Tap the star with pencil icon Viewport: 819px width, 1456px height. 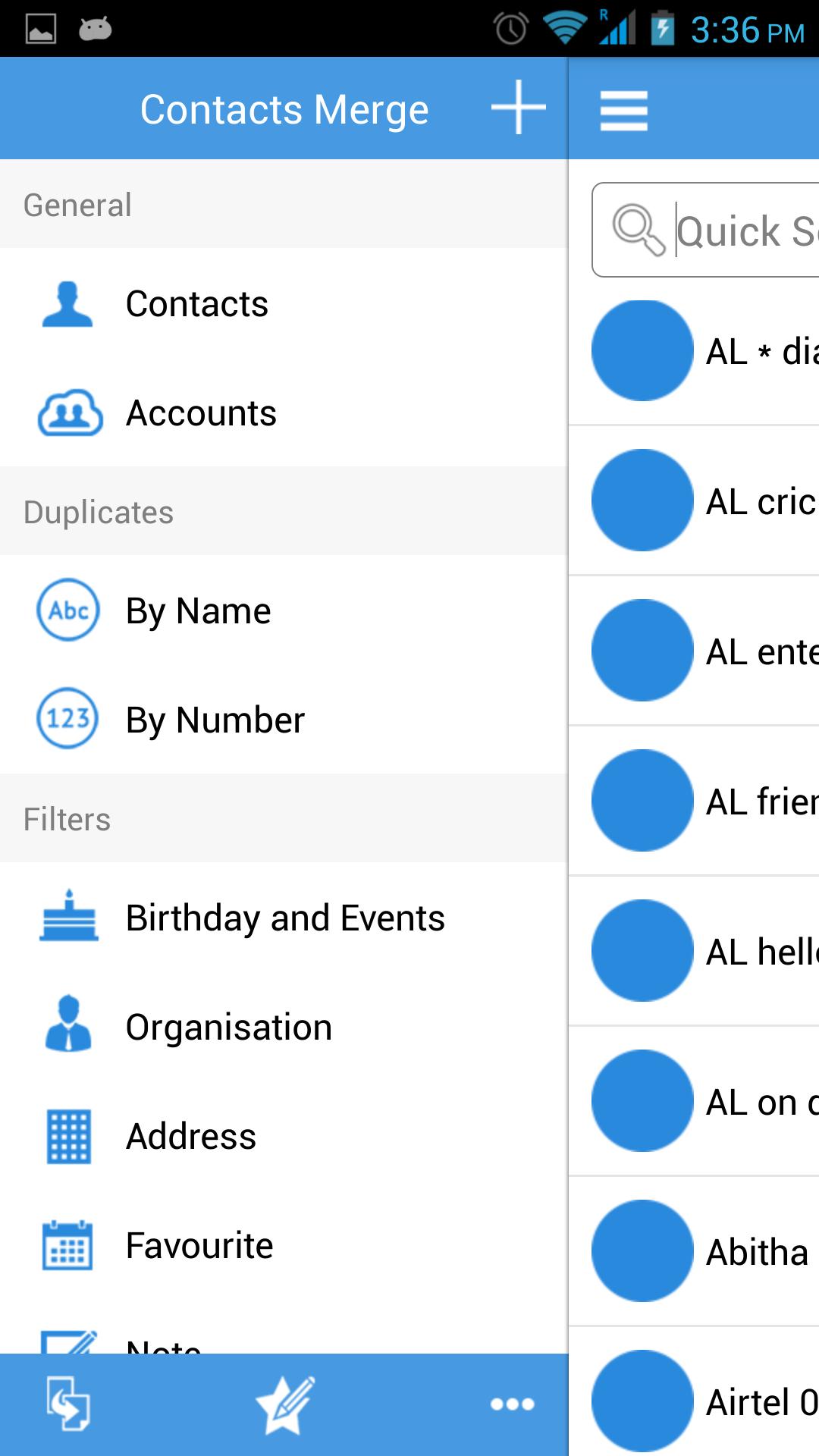tap(285, 1404)
